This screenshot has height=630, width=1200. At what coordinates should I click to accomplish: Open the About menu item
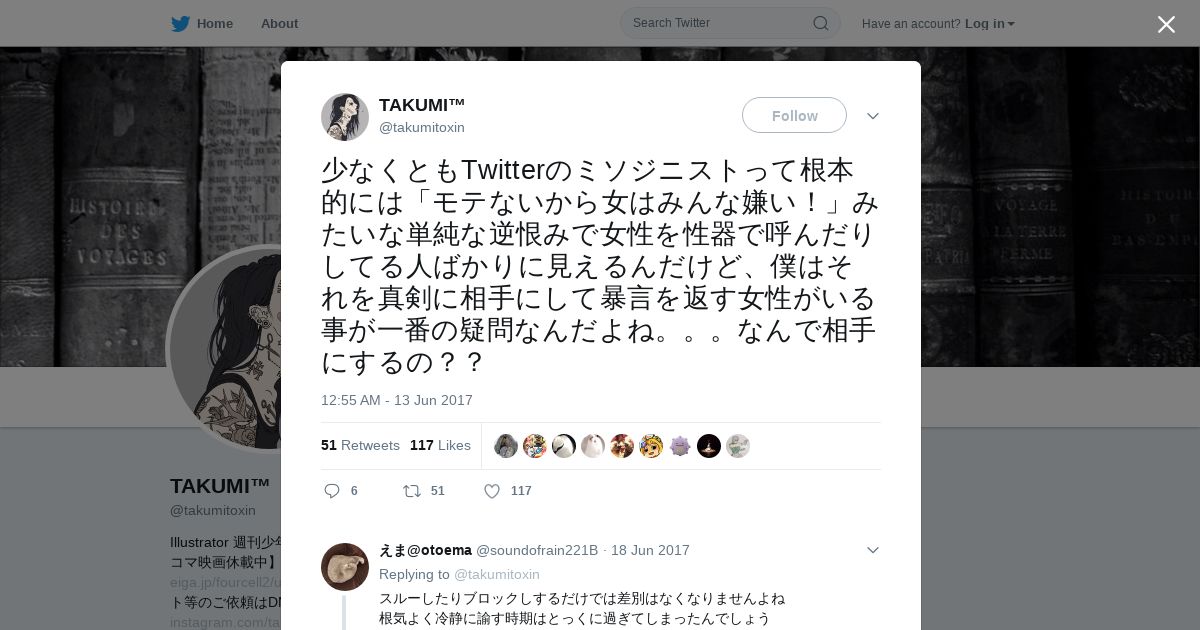coord(279,23)
